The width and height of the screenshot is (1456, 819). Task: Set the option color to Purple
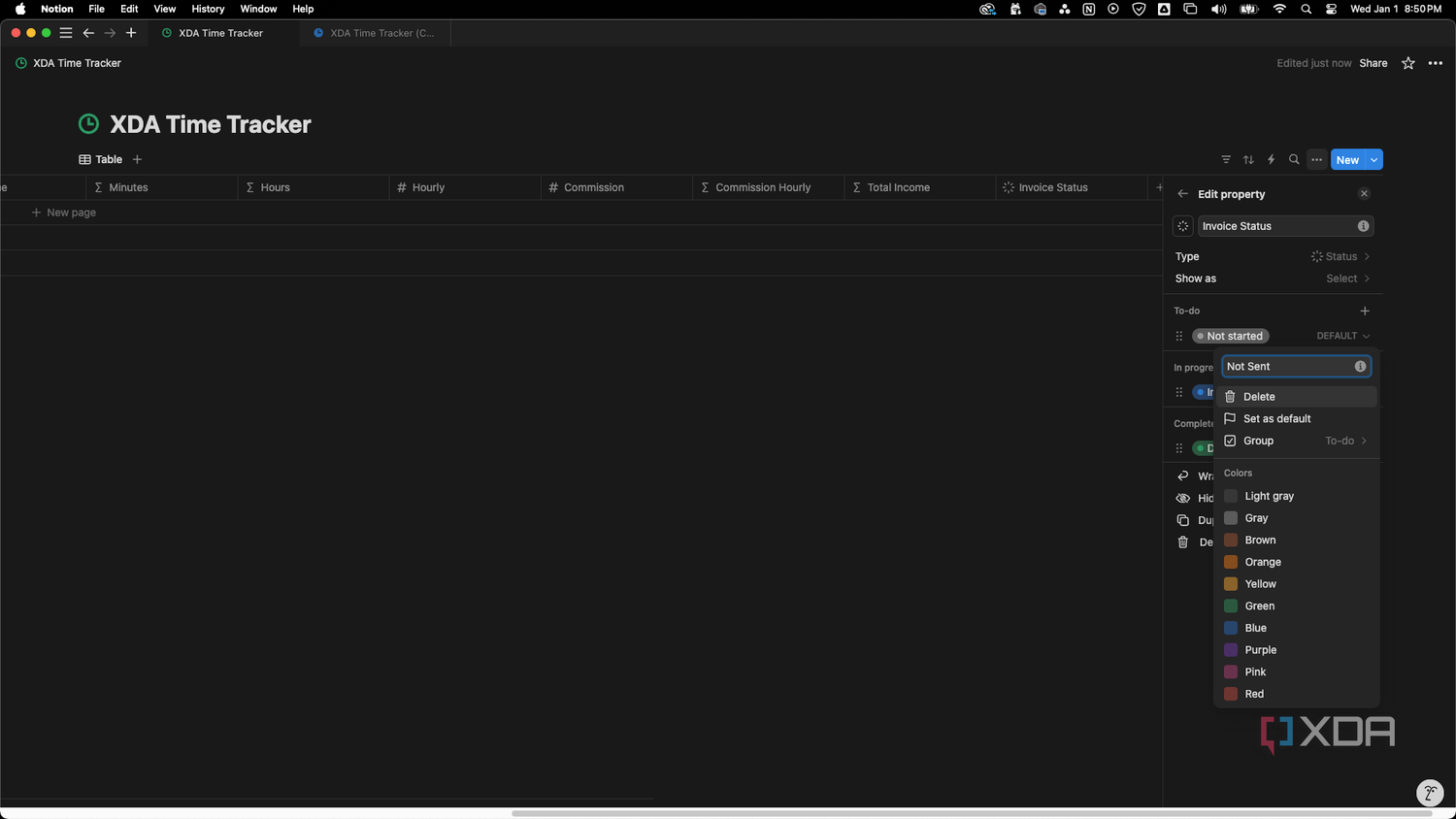[1296, 650]
